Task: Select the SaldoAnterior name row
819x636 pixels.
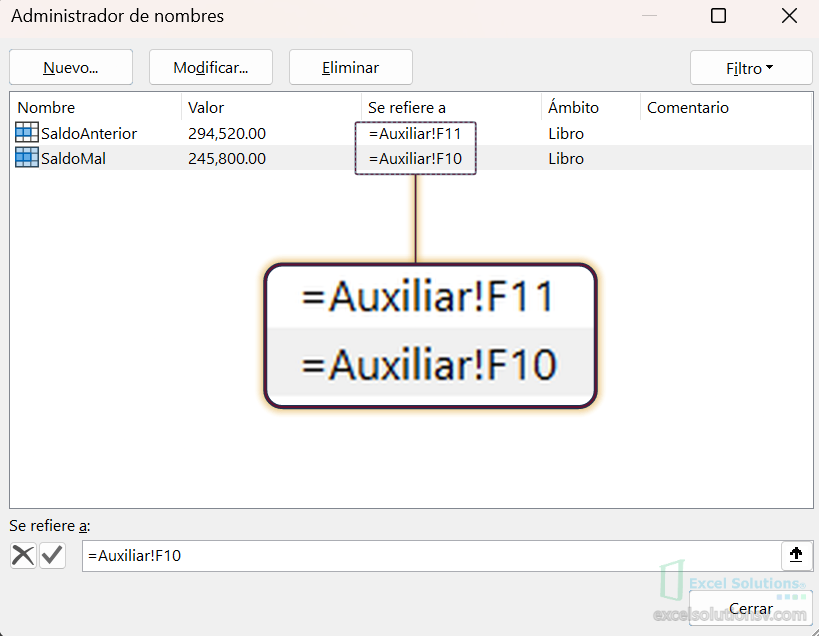Action: click(x=411, y=133)
